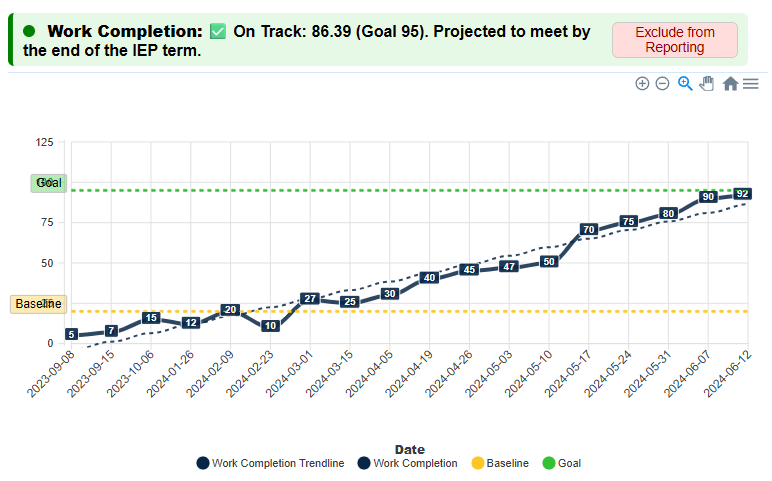Image resolution: width=772 pixels, height=481 pixels.
Task: Click the data point labeled 5
Action: point(71,334)
